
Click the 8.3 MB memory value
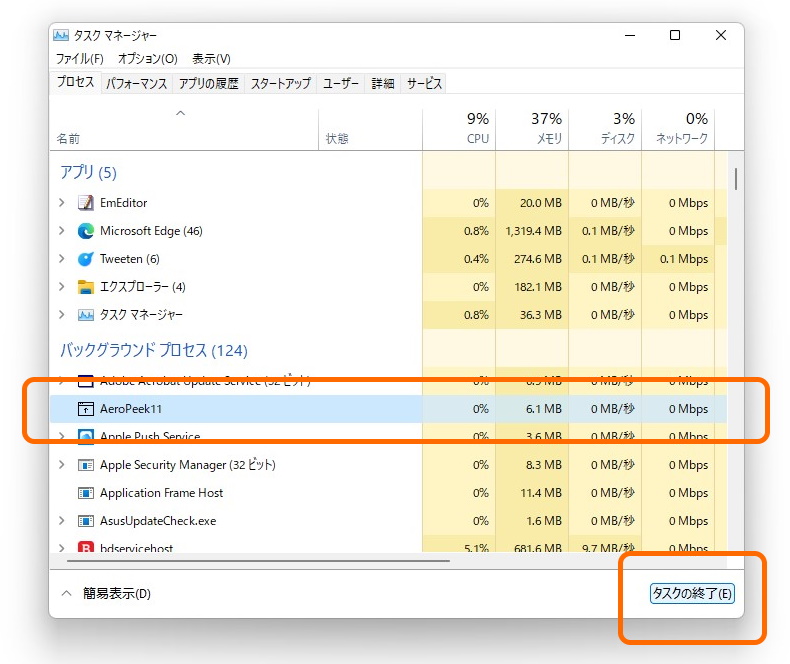click(x=544, y=464)
